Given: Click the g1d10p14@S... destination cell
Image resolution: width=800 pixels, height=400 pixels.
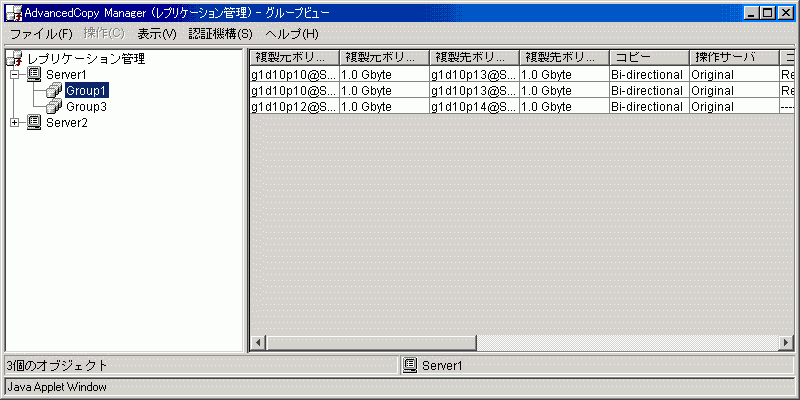Looking at the screenshot, I should [474, 107].
